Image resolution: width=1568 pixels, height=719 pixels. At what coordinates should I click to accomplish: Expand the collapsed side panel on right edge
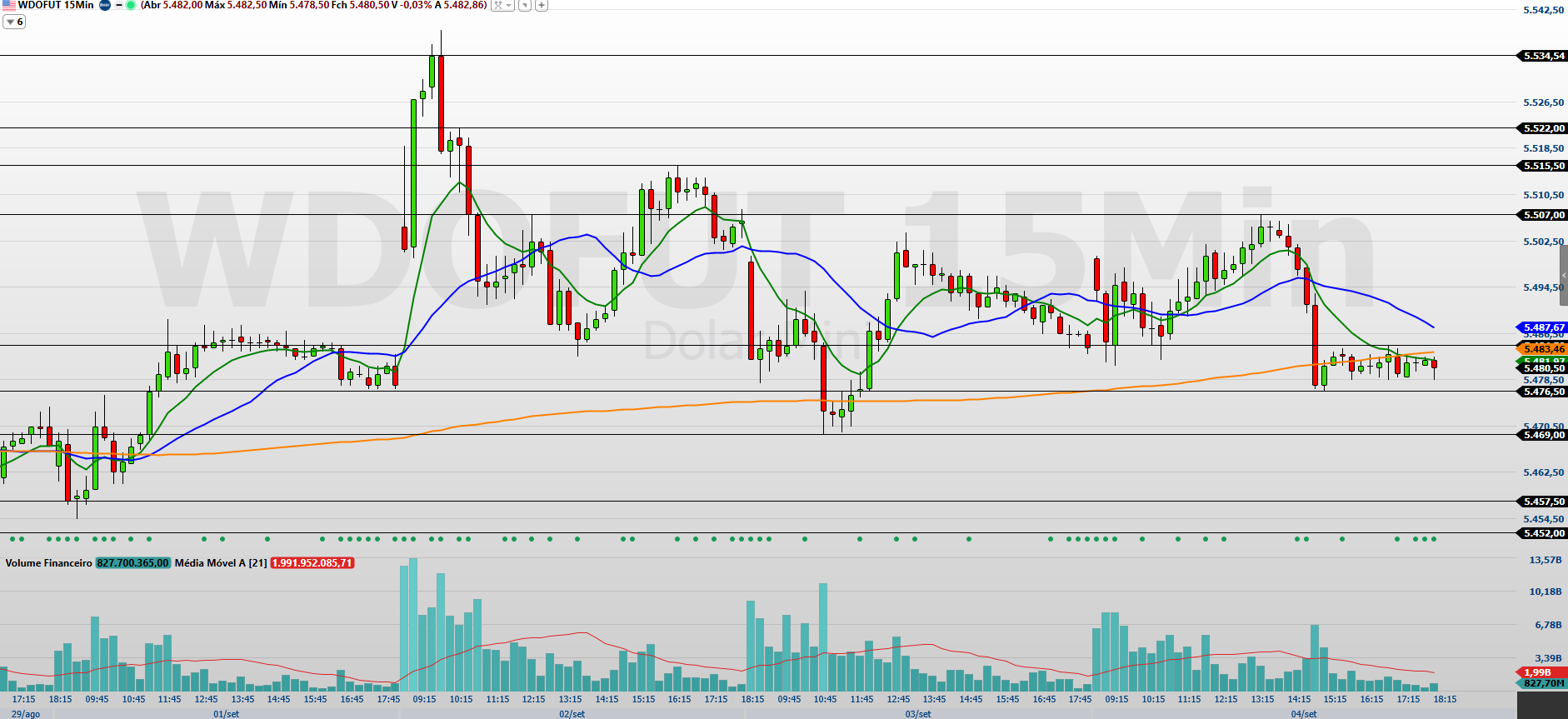click(1564, 275)
